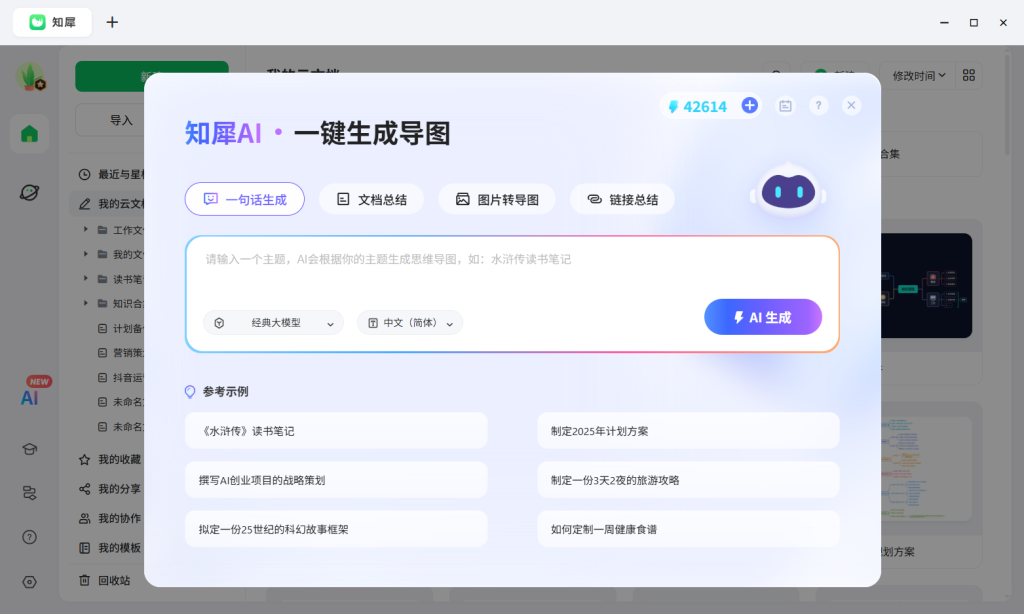Click the 导入 import button
Image resolution: width=1024 pixels, height=614 pixels.
click(110, 120)
